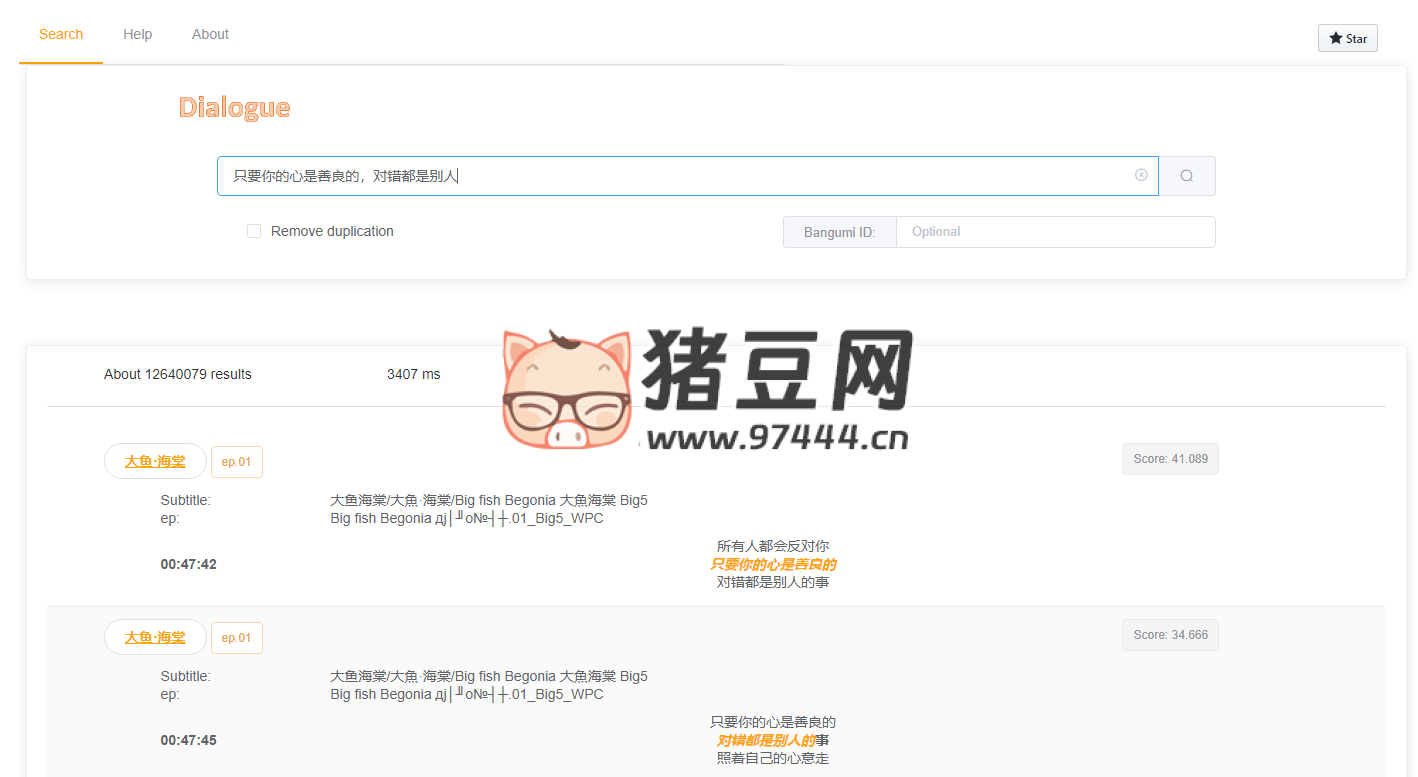Viewport: 1418px width, 777px height.
Task: Click the Bangumi ID: label
Action: (839, 232)
